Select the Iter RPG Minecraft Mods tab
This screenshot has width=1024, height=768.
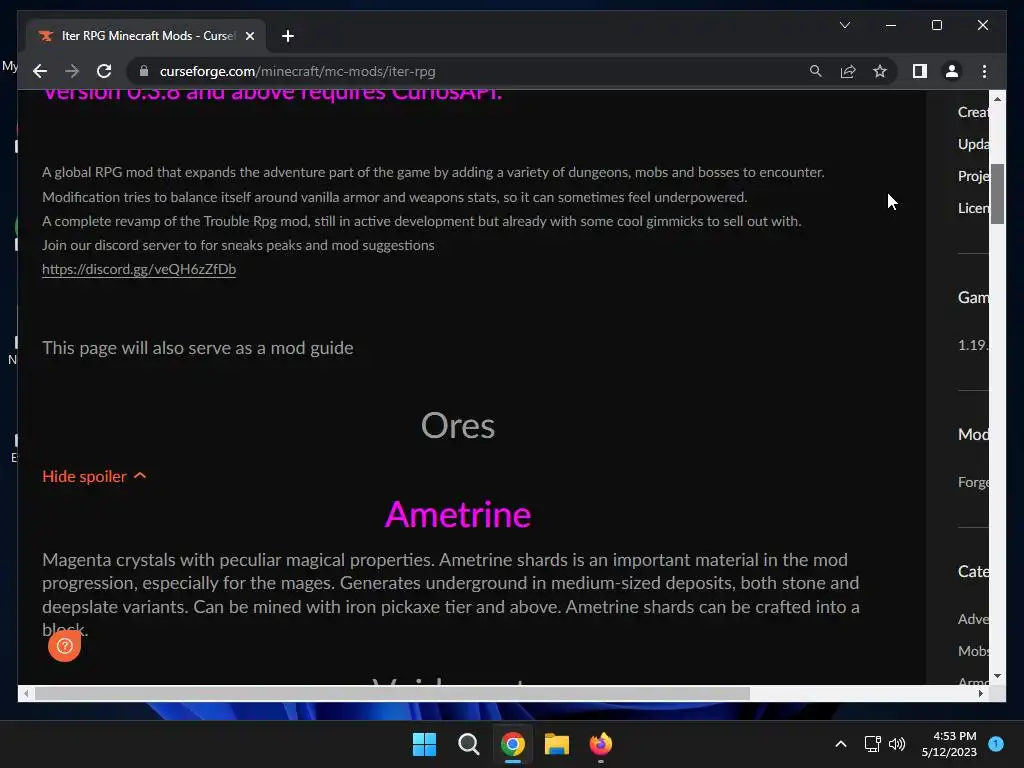146,36
